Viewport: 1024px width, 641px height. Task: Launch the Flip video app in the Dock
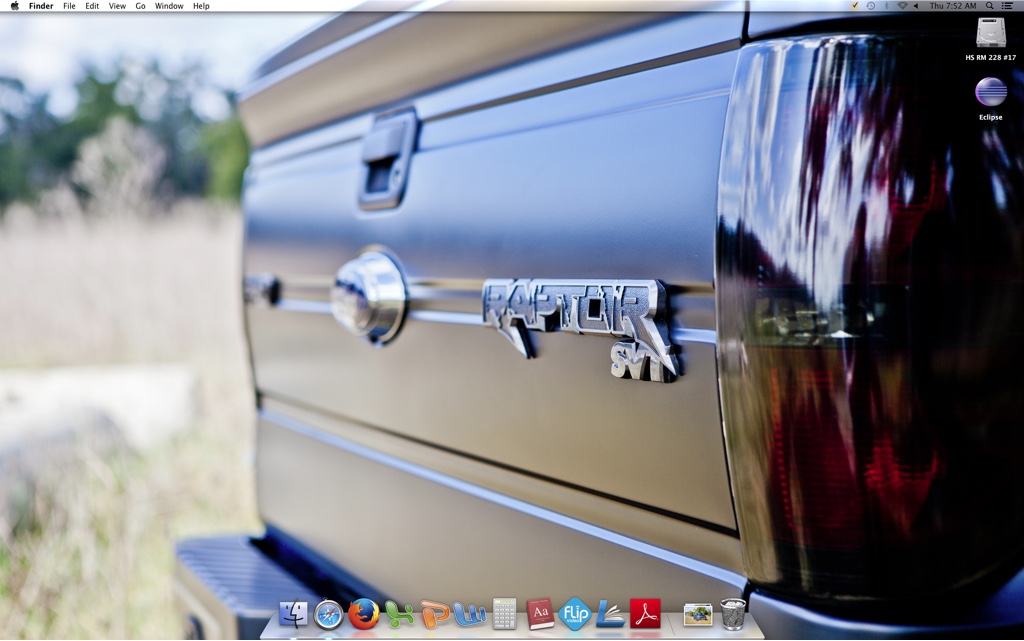pos(575,614)
